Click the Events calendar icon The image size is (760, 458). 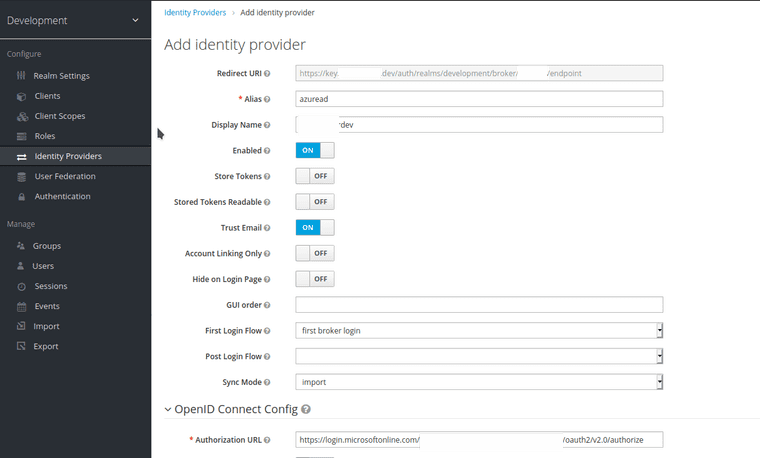[x=21, y=307]
